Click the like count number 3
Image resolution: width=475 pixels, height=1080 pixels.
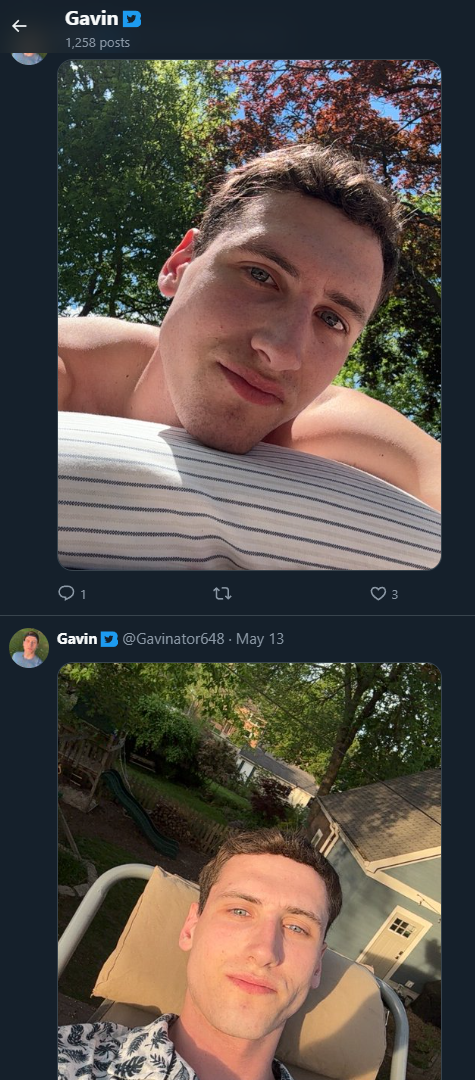click(394, 594)
